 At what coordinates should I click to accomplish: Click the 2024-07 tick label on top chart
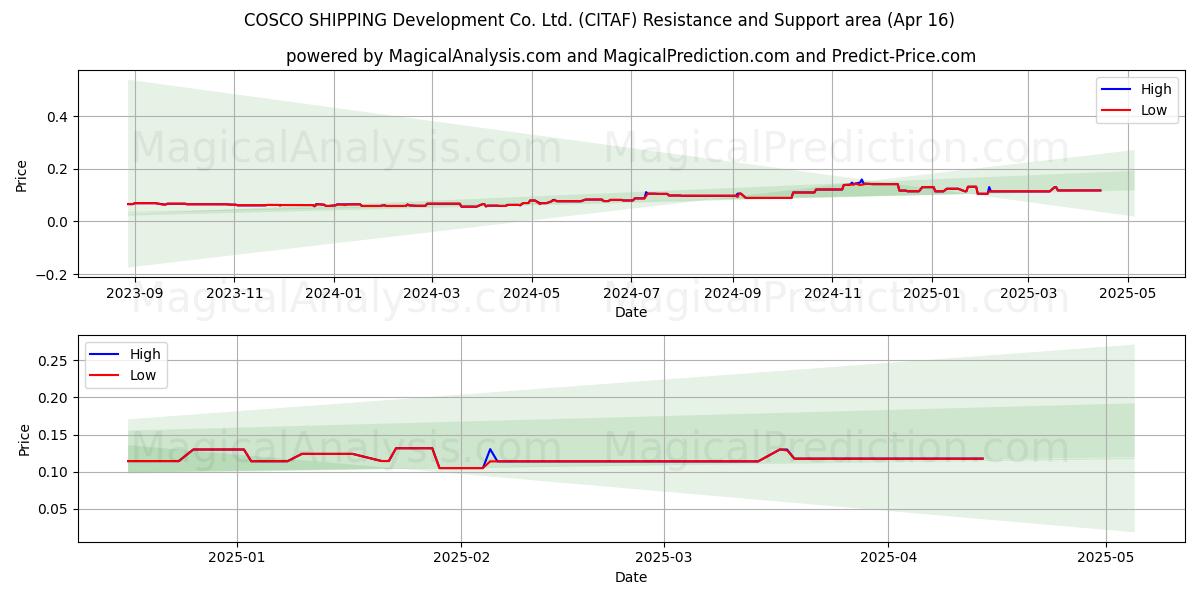tap(631, 293)
